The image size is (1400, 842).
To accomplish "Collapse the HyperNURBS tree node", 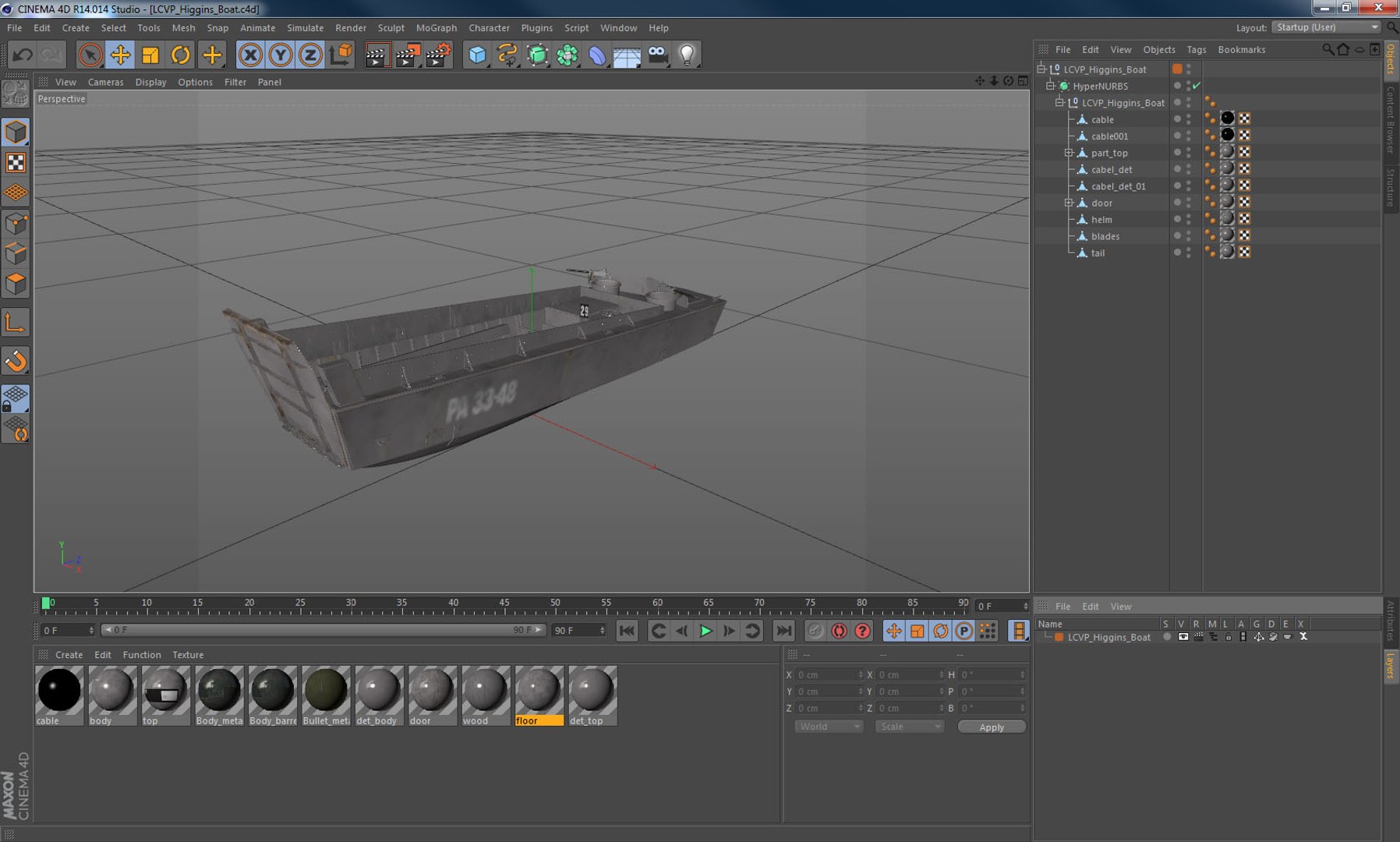I will [1051, 86].
